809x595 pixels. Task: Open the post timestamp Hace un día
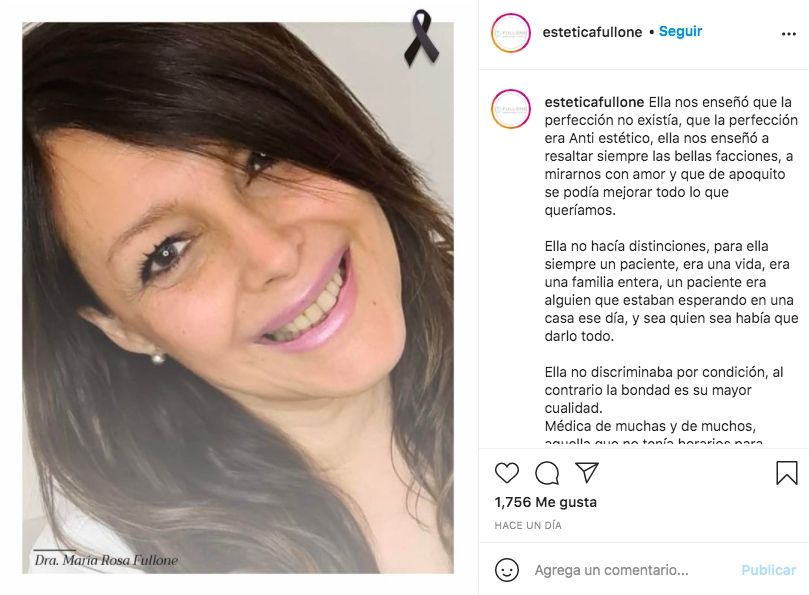528,525
